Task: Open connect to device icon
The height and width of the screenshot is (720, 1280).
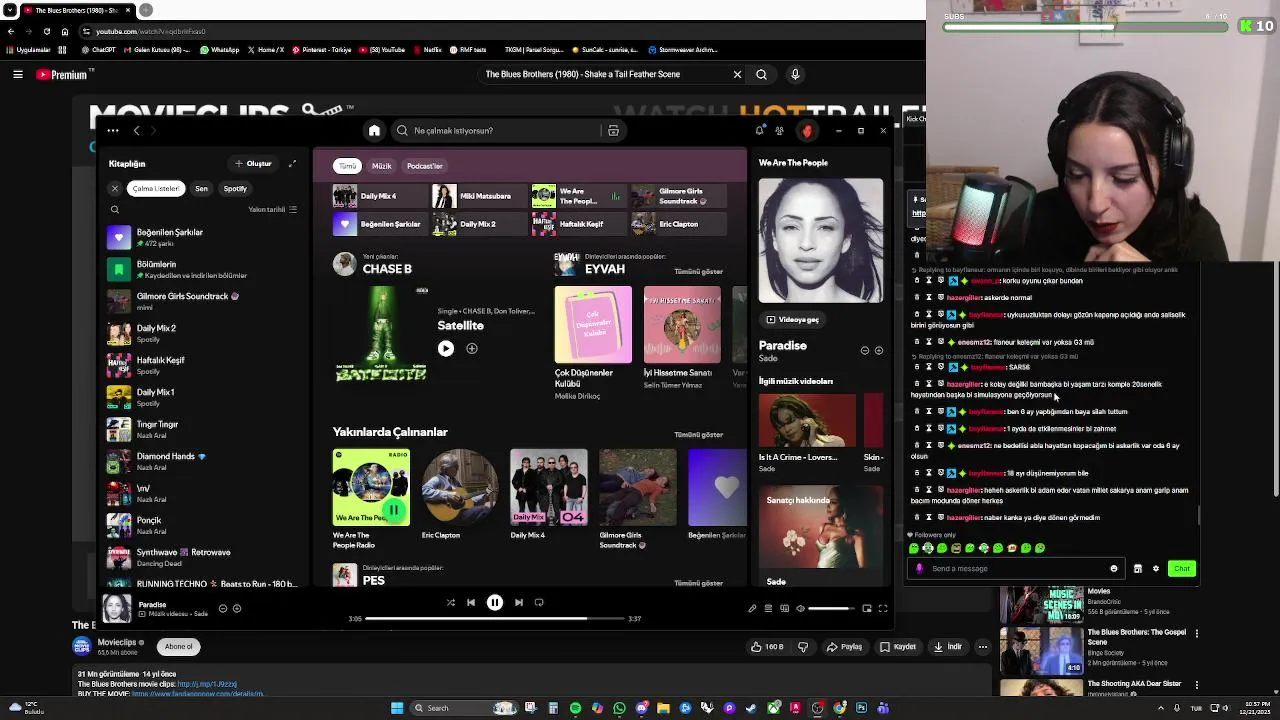Action: (784, 608)
